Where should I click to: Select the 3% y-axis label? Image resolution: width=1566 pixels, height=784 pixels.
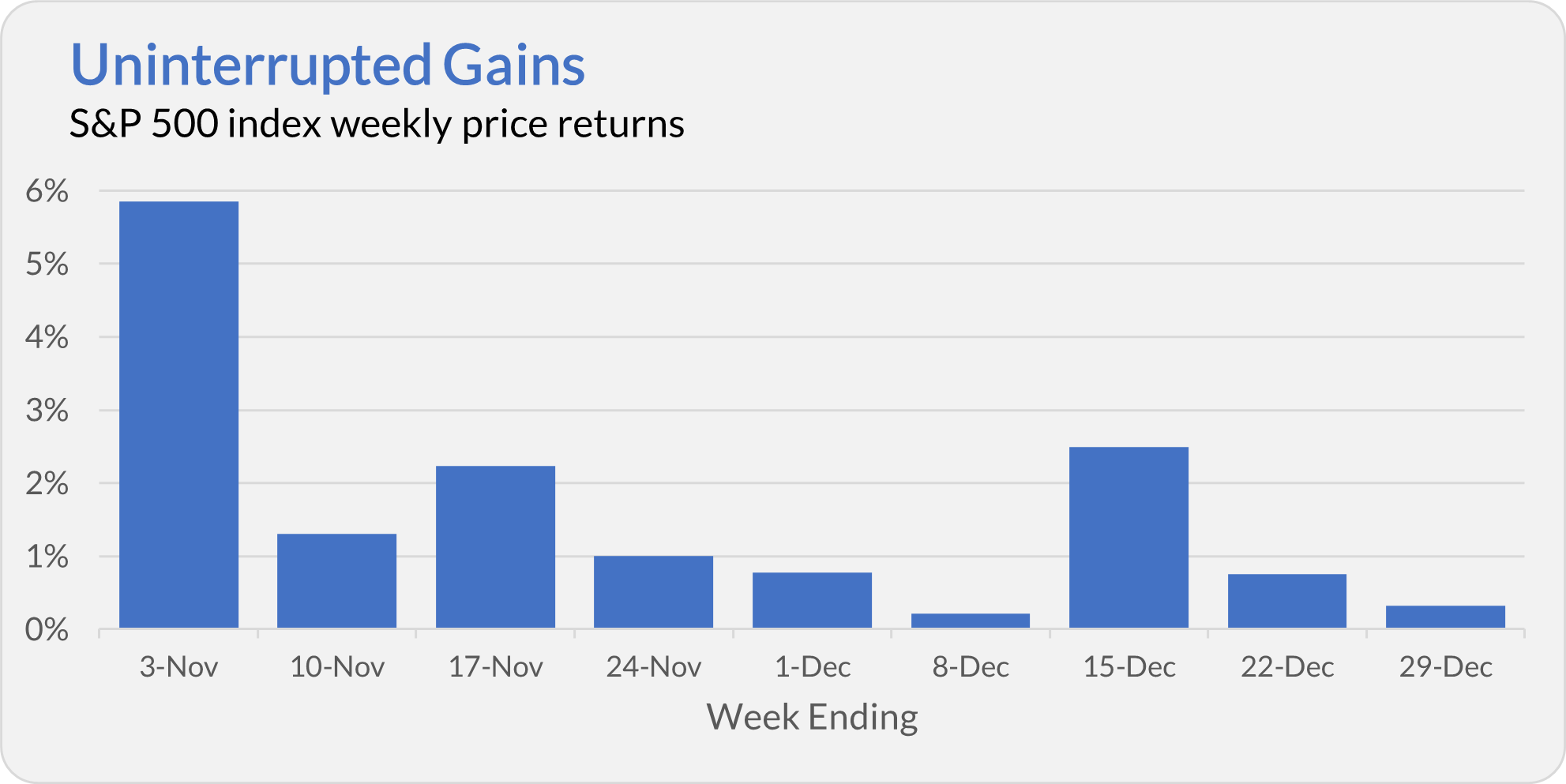tap(47, 411)
